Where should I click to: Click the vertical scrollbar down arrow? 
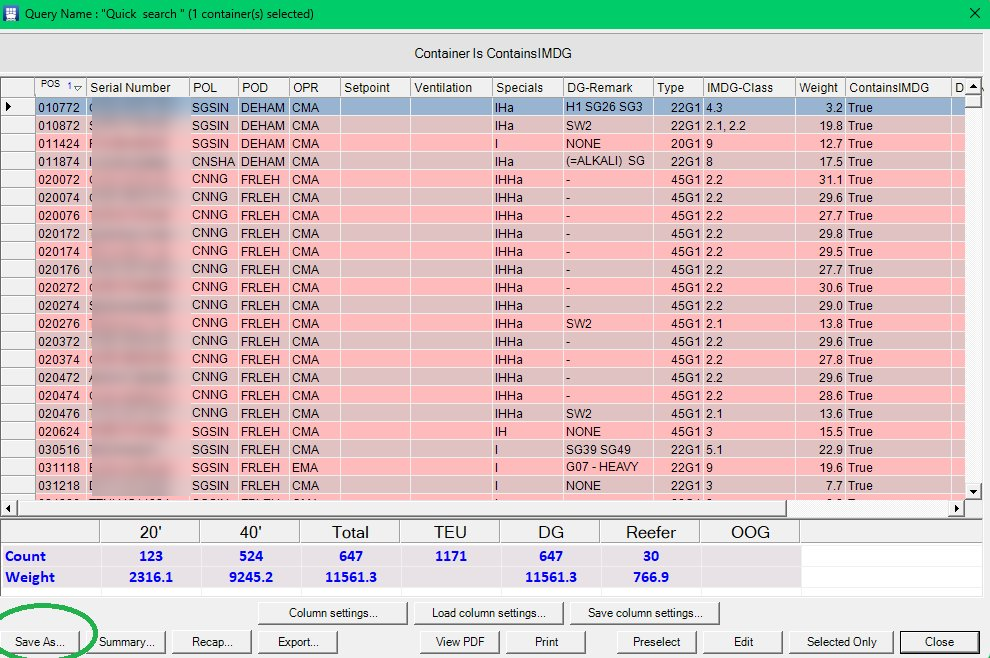(x=973, y=491)
